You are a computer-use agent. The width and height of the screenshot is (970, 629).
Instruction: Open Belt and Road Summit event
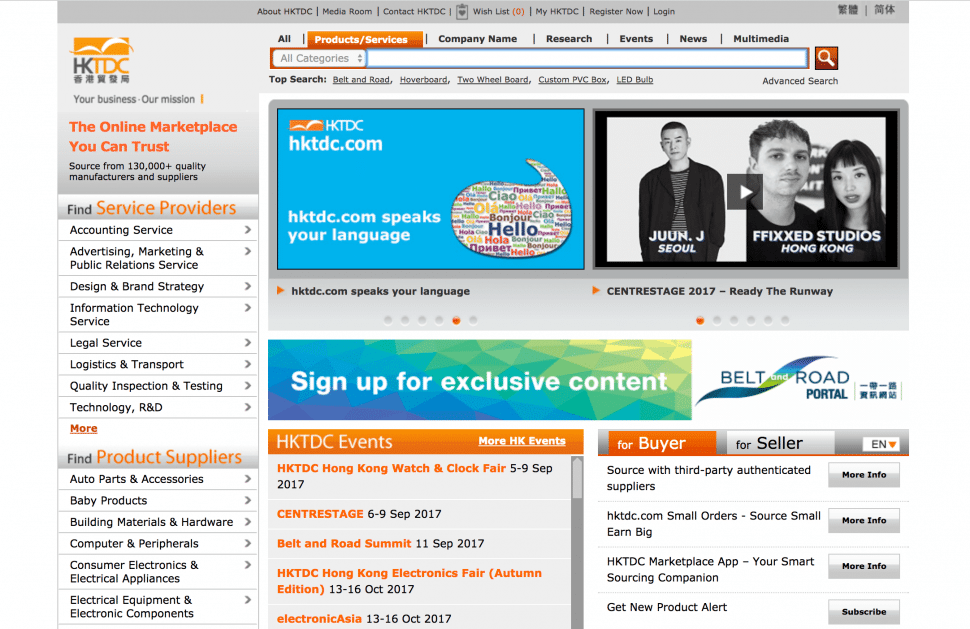point(344,544)
